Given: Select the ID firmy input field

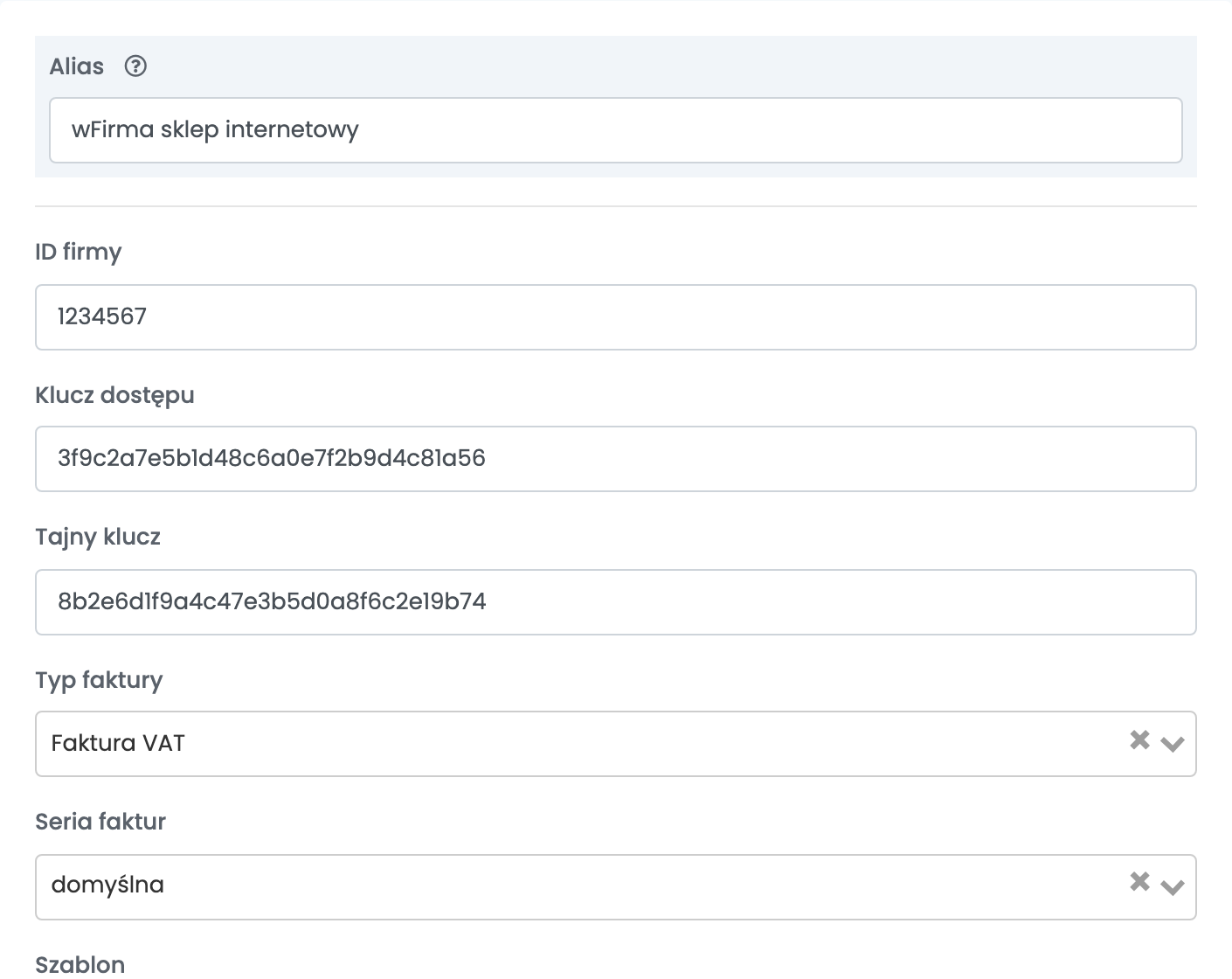Looking at the screenshot, I should click(616, 317).
